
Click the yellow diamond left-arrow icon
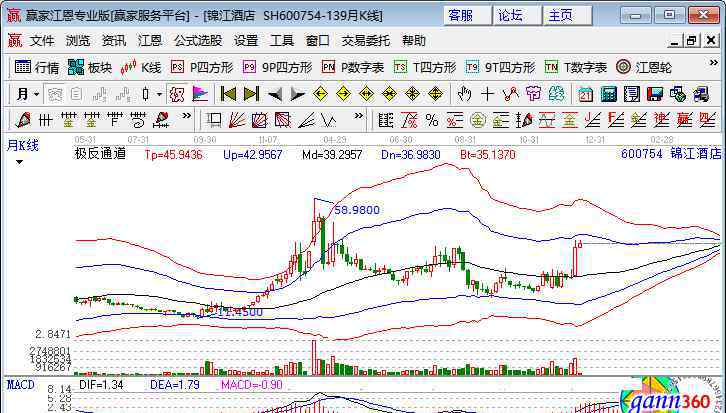point(320,94)
